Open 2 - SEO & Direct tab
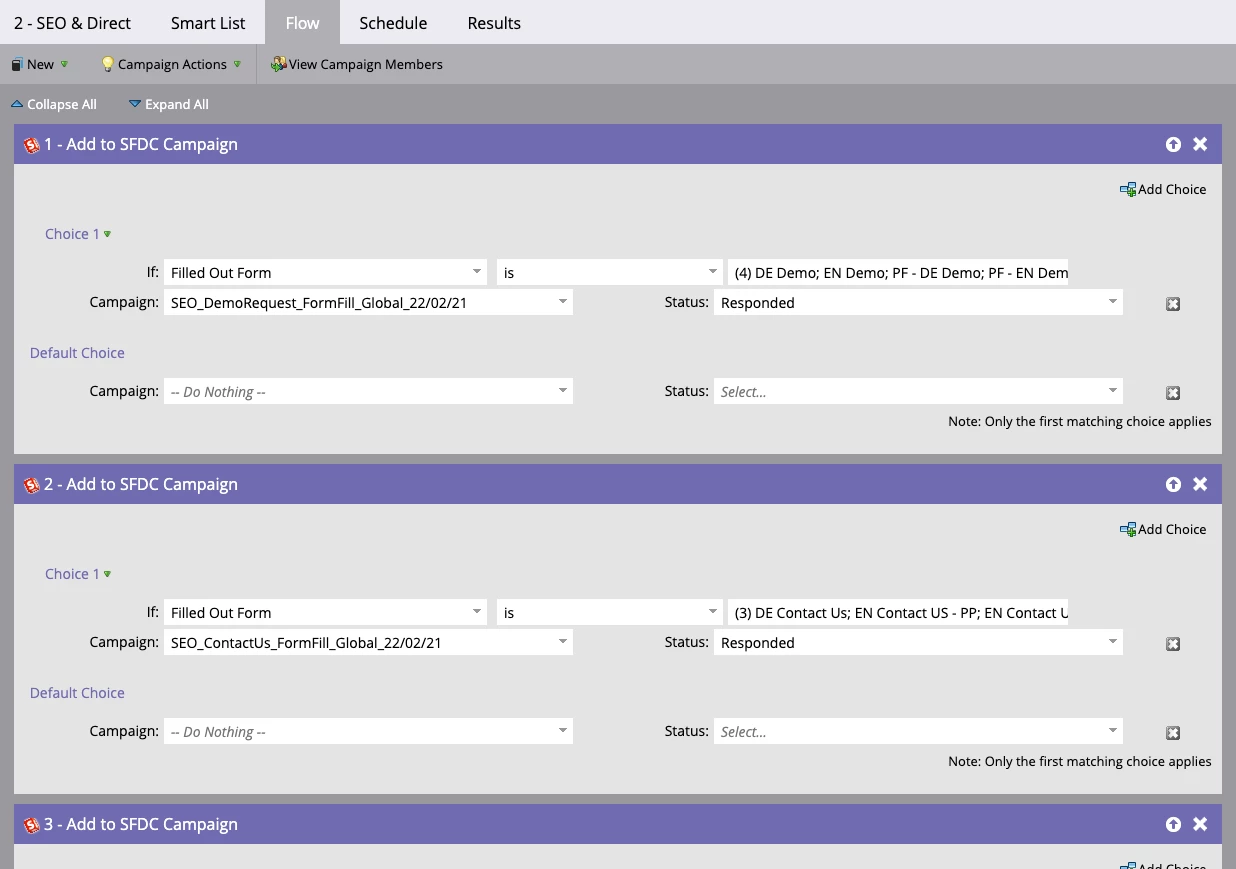 click(72, 22)
